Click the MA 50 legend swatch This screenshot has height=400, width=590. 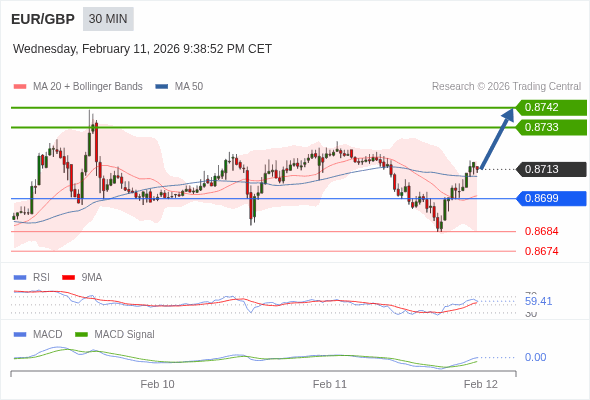pos(162,87)
